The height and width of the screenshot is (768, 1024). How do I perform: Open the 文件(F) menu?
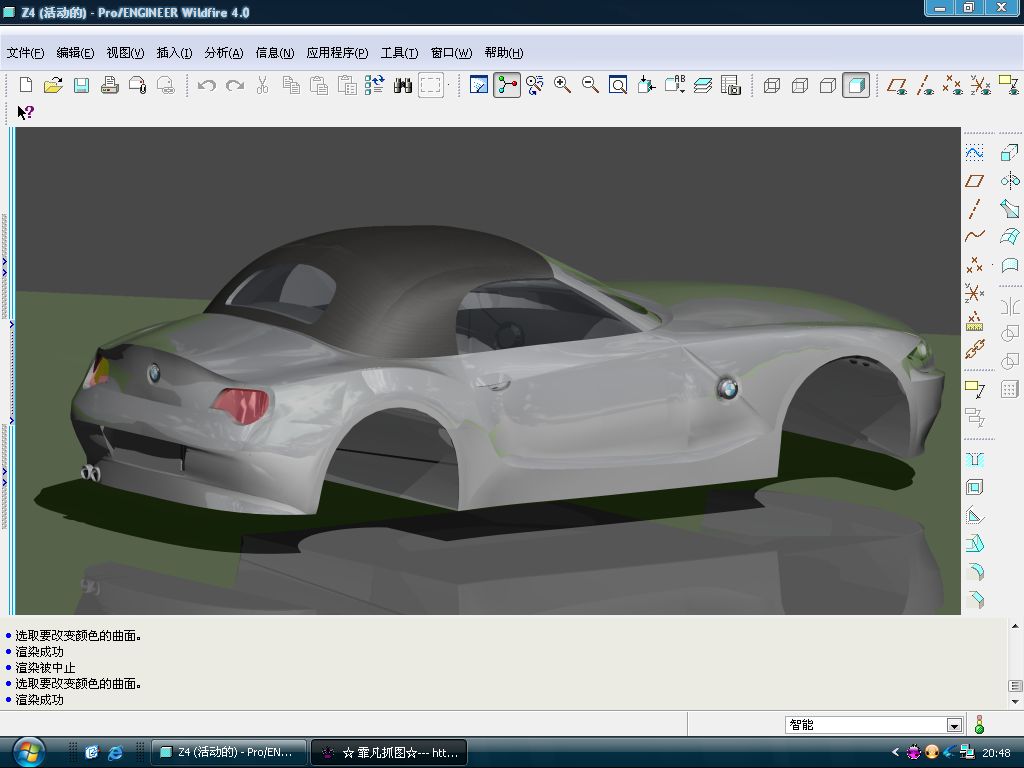(26, 53)
